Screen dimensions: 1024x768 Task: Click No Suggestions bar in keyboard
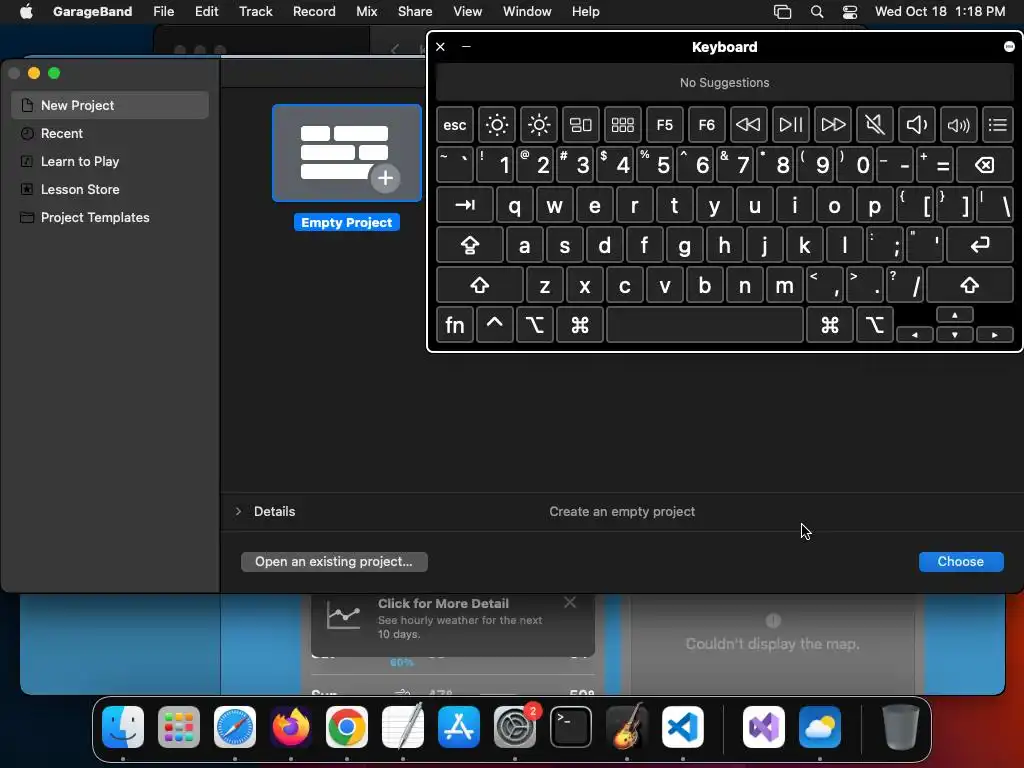coord(724,83)
